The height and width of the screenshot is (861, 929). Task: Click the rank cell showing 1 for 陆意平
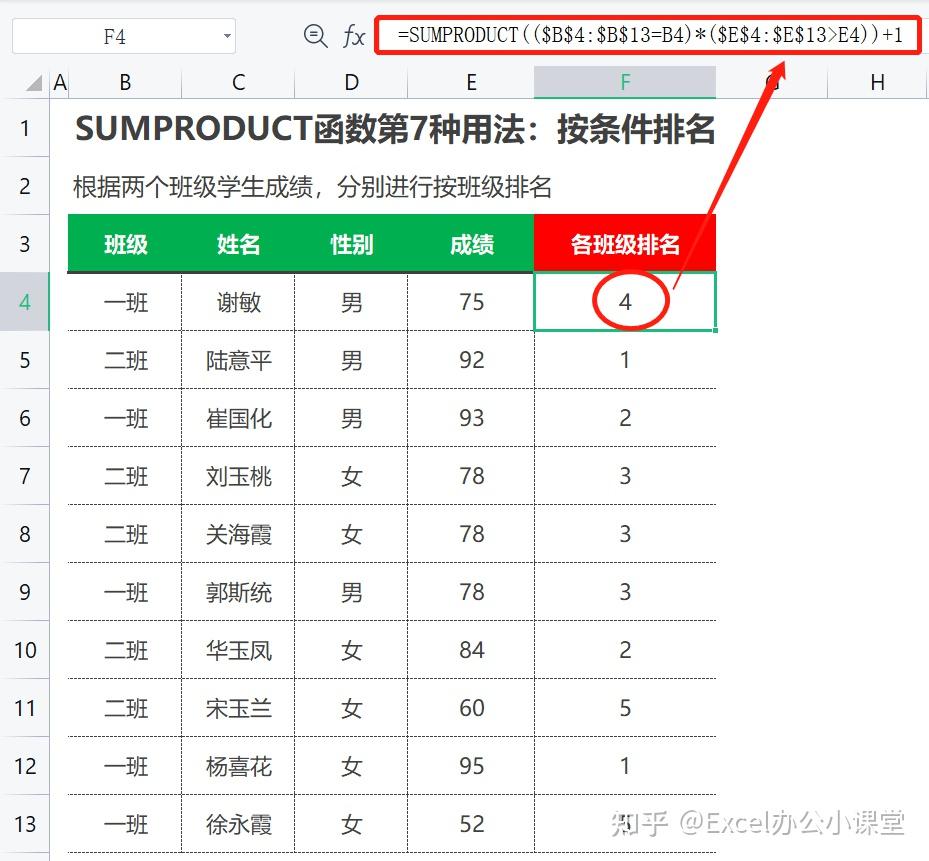pyautogui.click(x=624, y=359)
